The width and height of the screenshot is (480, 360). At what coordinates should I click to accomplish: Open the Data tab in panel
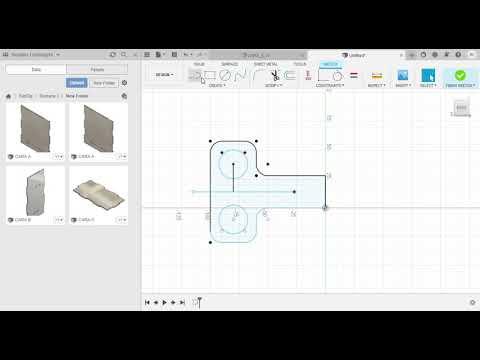(36, 69)
